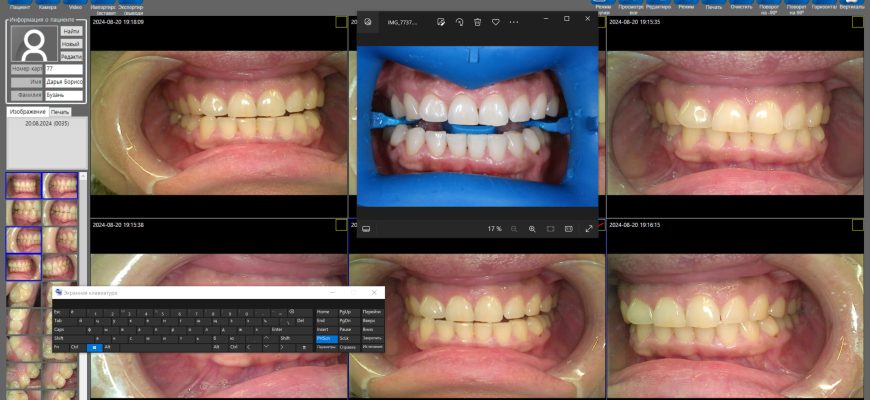Rotate the photo in Photos viewer
The height and width of the screenshot is (400, 870).
(x=459, y=21)
